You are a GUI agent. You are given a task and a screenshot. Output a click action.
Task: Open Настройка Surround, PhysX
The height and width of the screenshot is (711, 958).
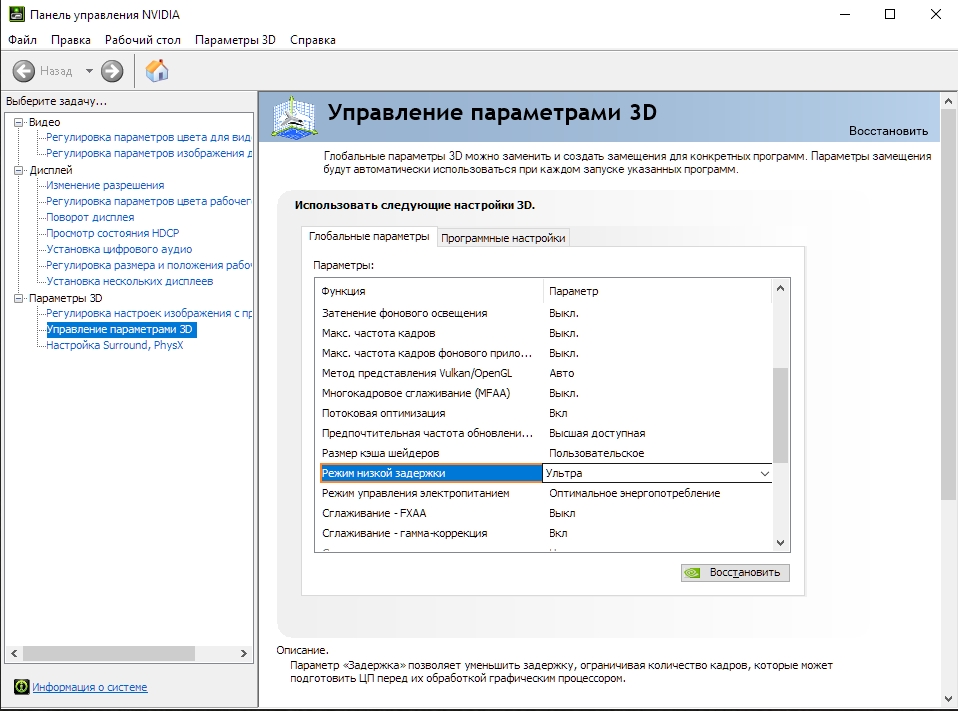[x=115, y=345]
